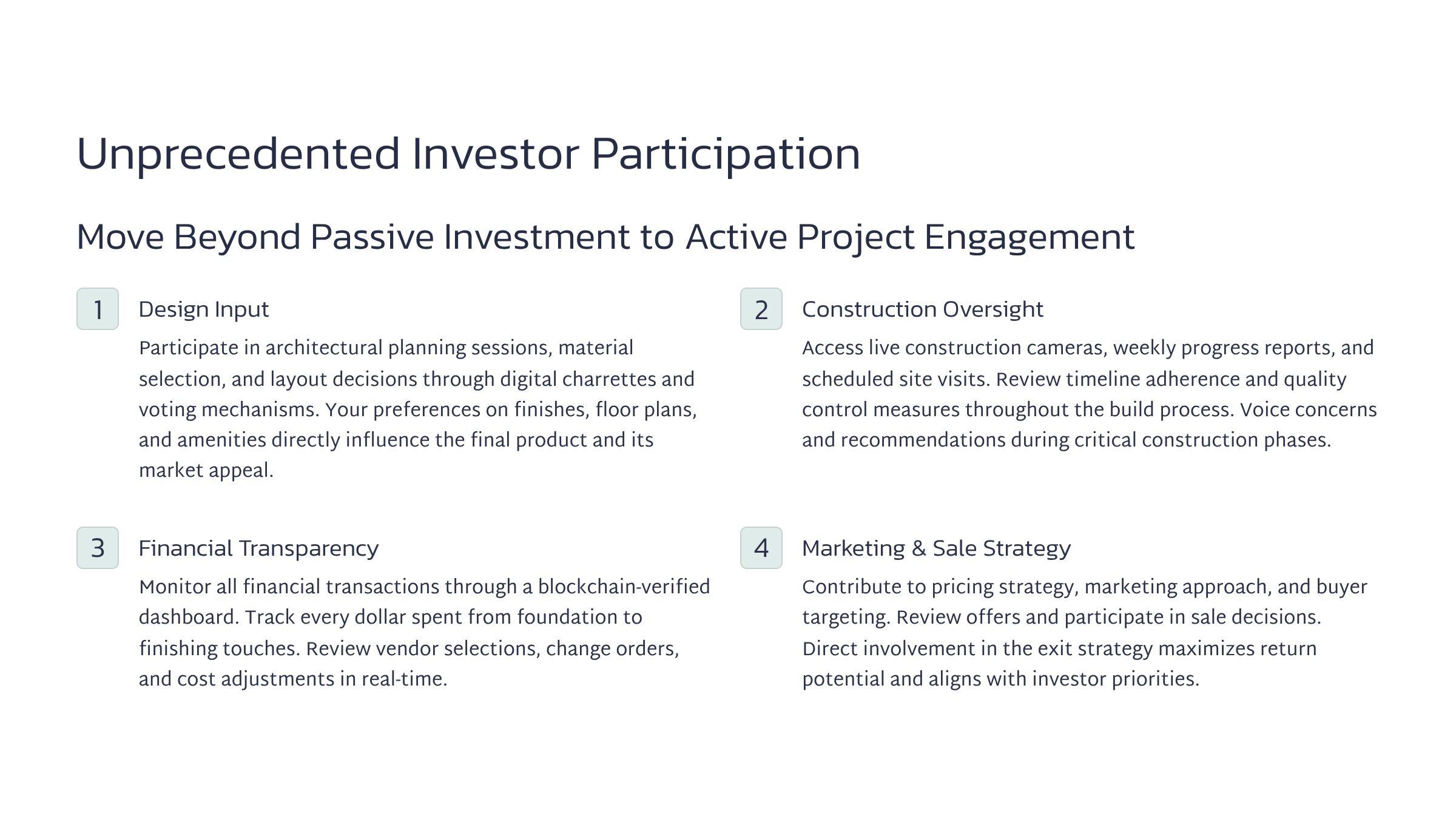The image size is (1456, 819).
Task: Click the number 2 badge
Action: tap(761, 309)
